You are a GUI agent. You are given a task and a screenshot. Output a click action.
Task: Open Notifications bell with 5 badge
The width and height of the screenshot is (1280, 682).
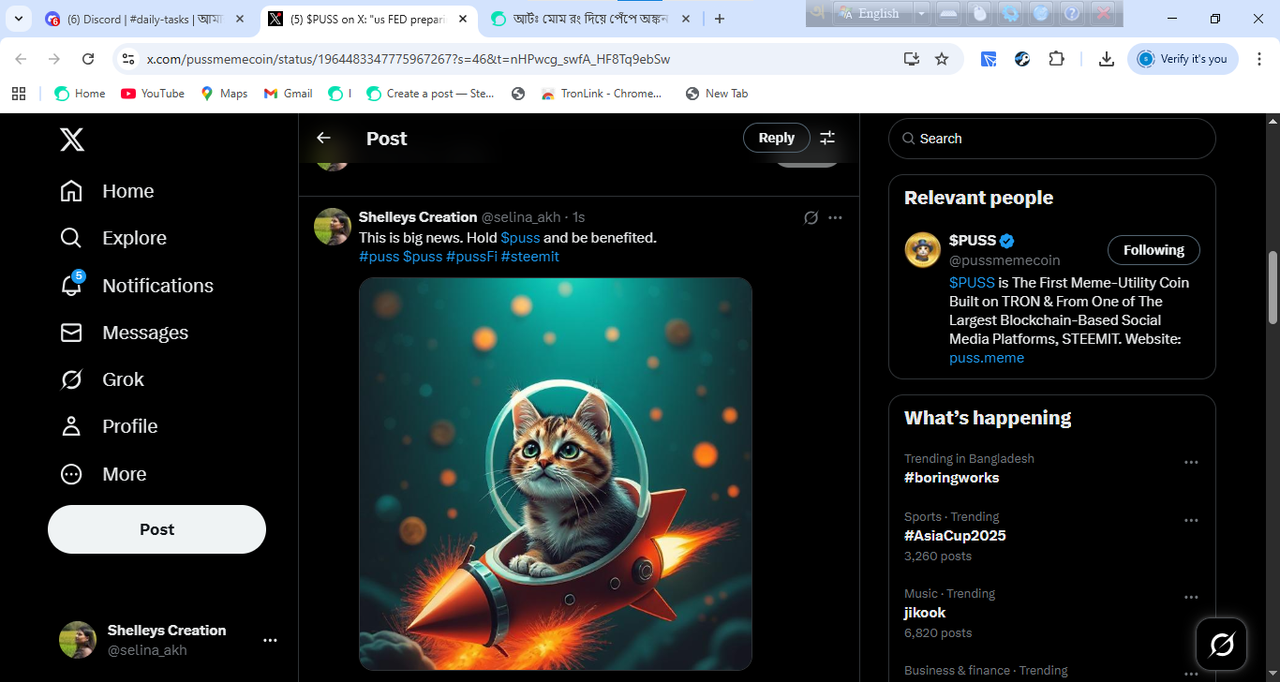tap(71, 285)
